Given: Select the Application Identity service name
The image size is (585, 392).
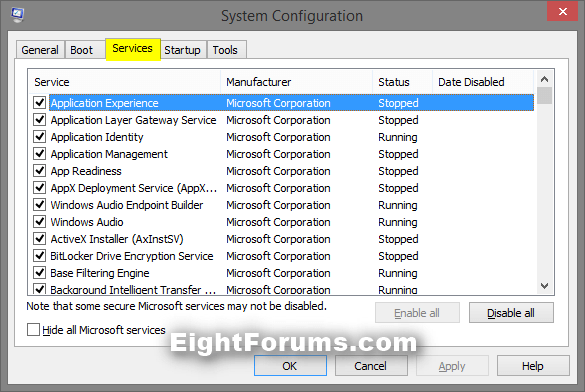Looking at the screenshot, I should tap(97, 137).
